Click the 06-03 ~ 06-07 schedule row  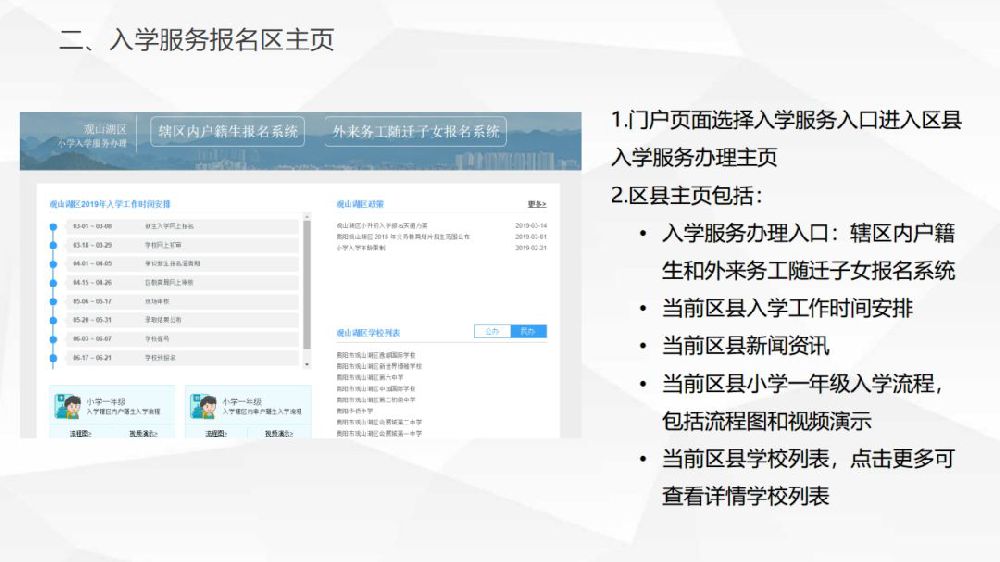182,339
